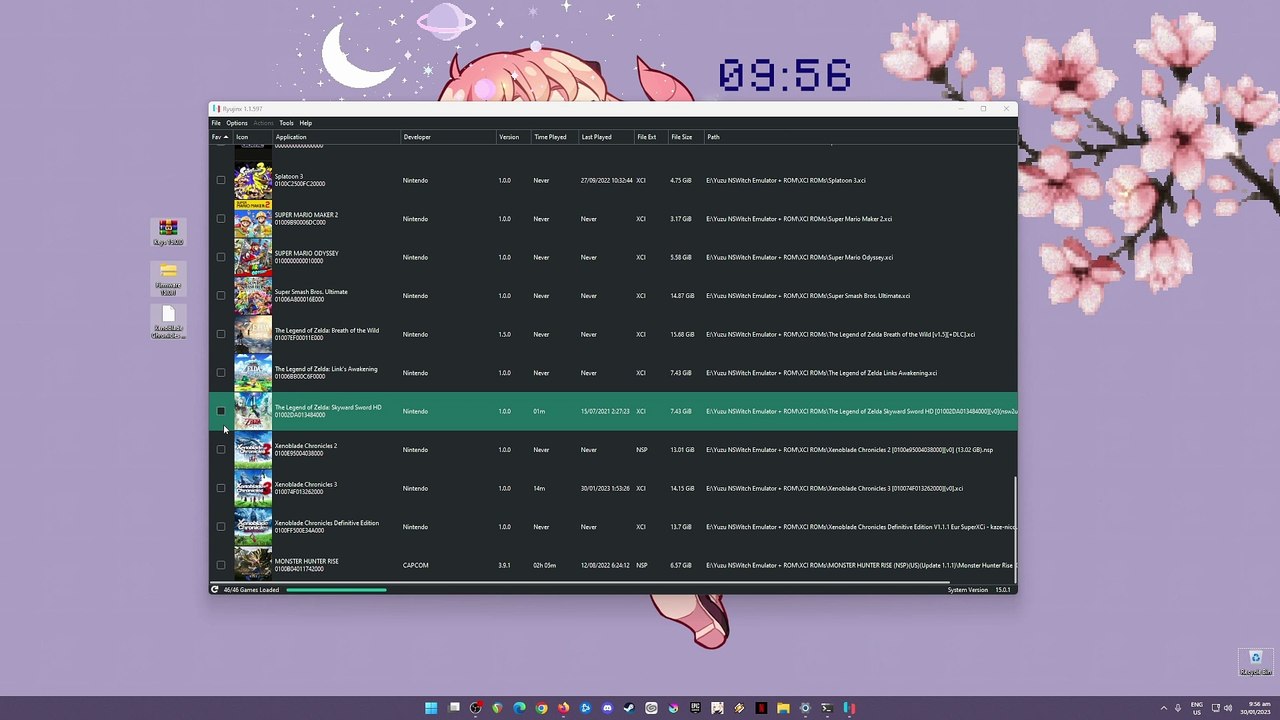This screenshot has height=720, width=1280.
Task: Enable favorite for Zelda: Skyward Sword HD
Action: point(221,411)
